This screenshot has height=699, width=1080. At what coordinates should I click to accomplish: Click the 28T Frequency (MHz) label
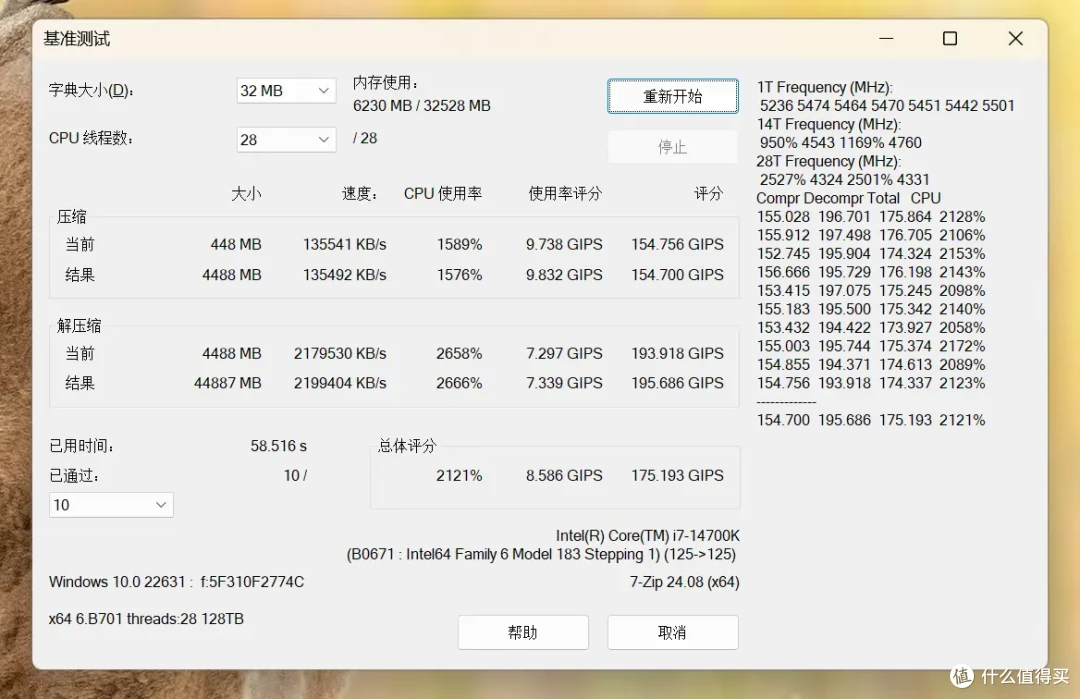click(829, 162)
